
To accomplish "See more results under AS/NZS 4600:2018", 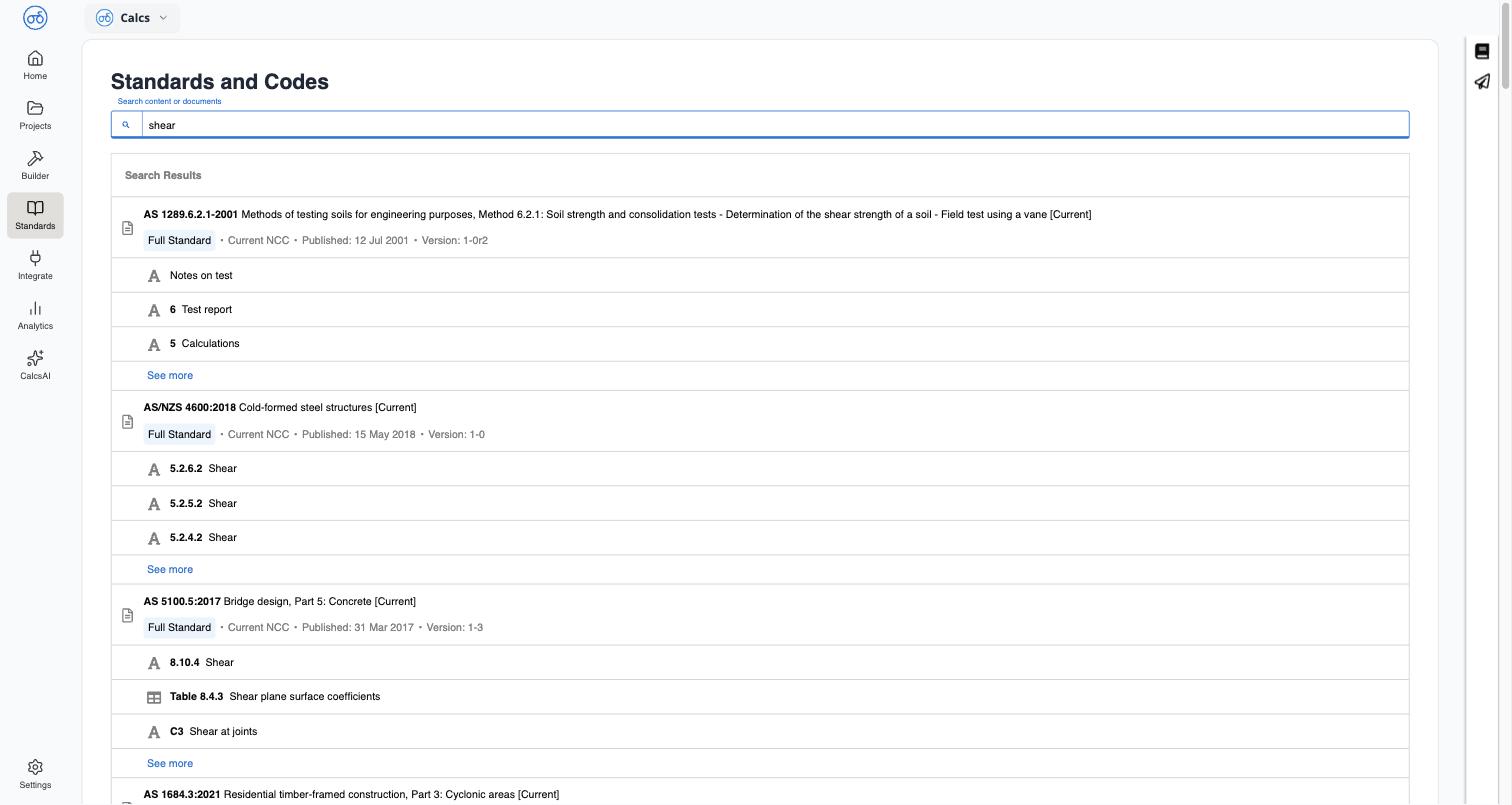I will tap(170, 569).
